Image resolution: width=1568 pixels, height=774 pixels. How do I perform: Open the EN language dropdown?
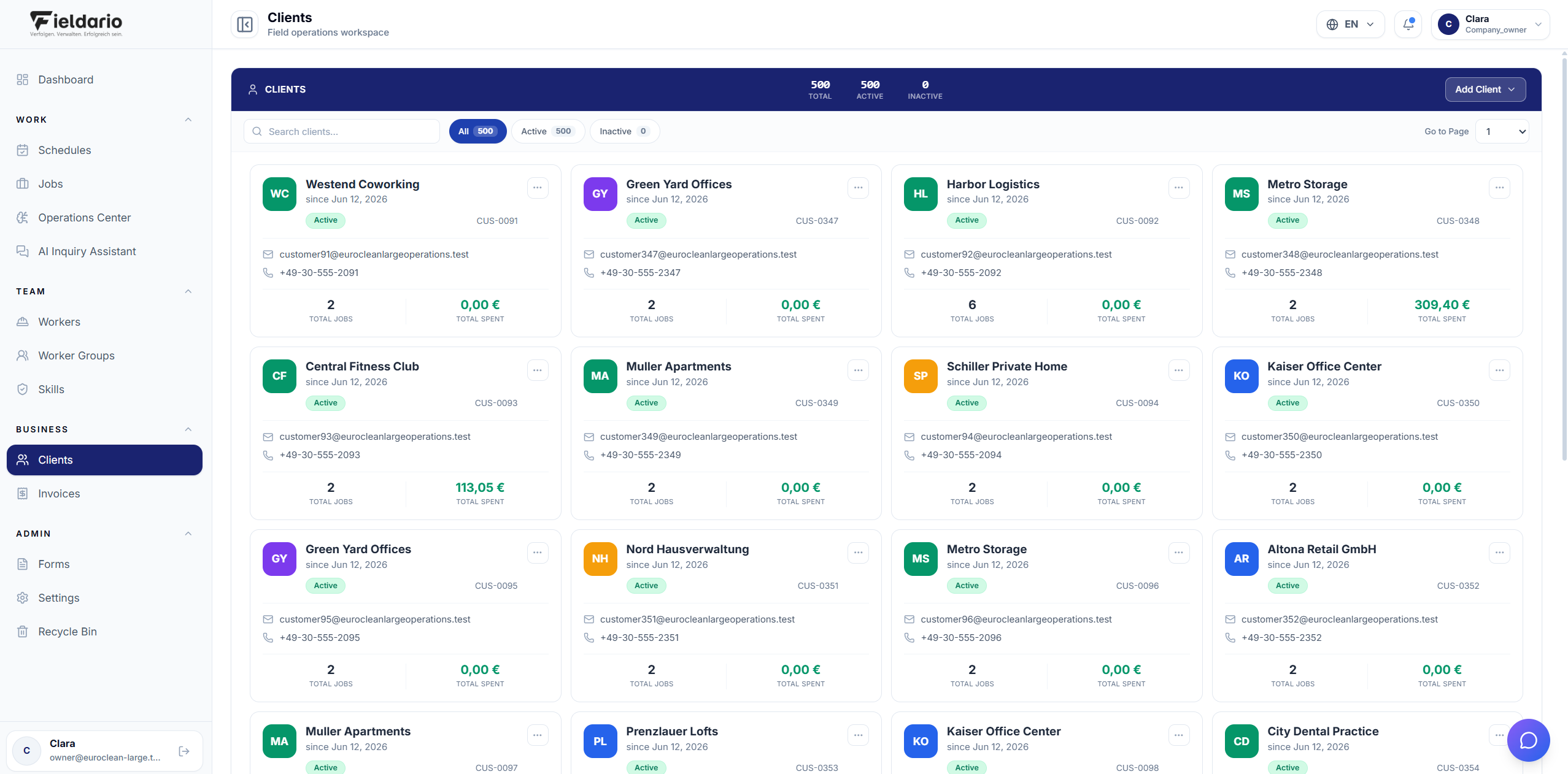point(1350,25)
